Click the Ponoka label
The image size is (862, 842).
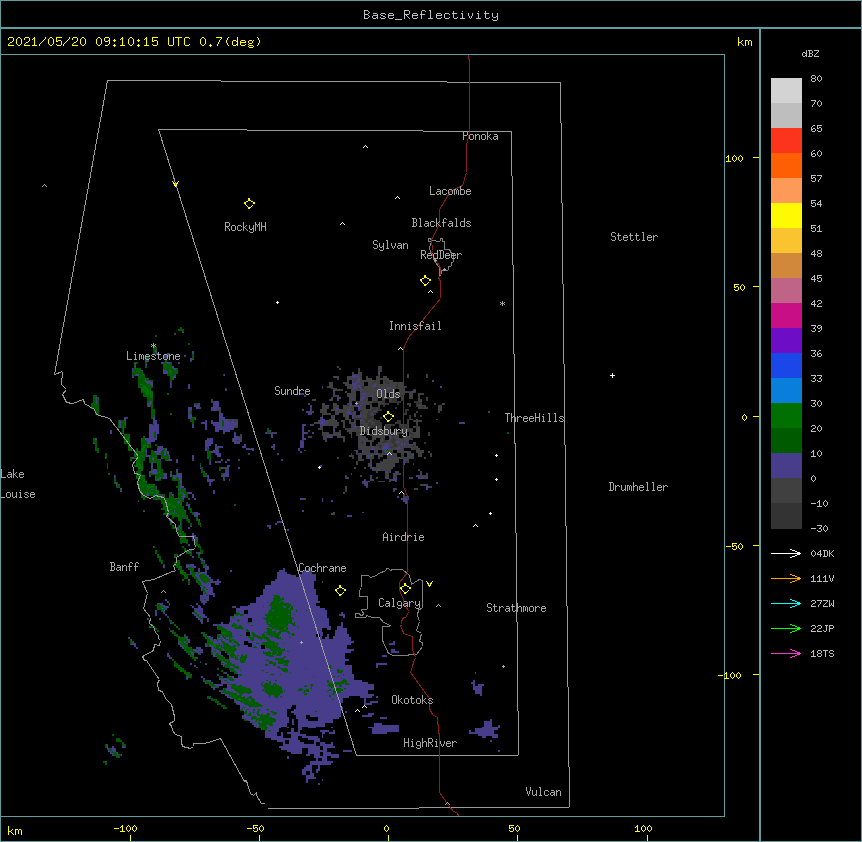point(480,136)
